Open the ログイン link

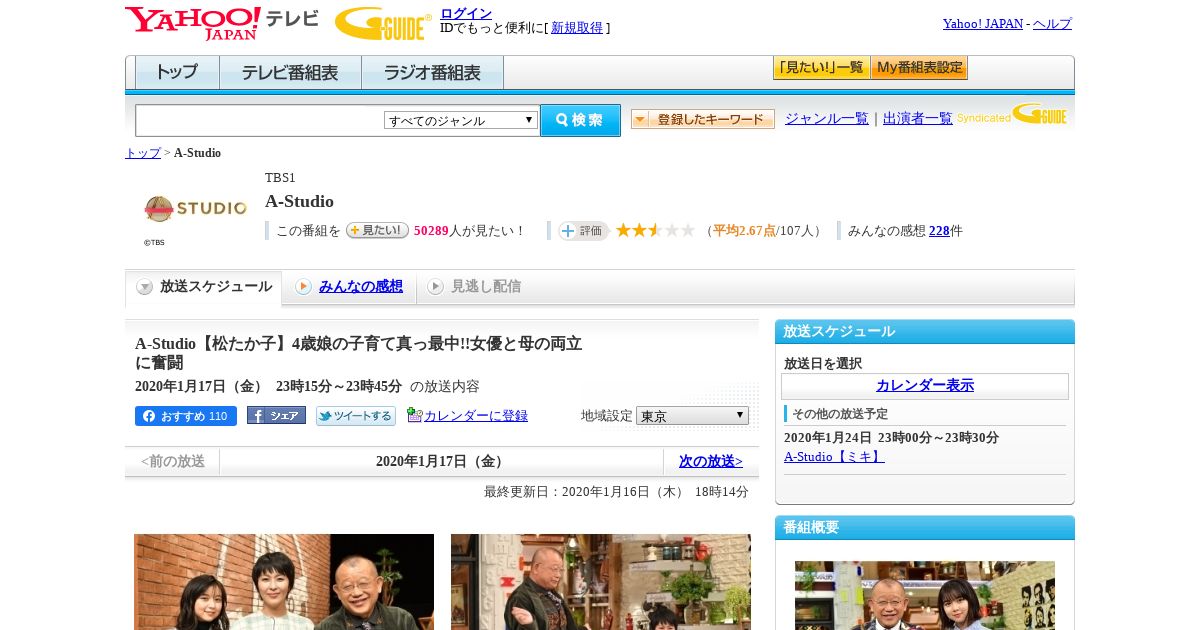(x=466, y=13)
